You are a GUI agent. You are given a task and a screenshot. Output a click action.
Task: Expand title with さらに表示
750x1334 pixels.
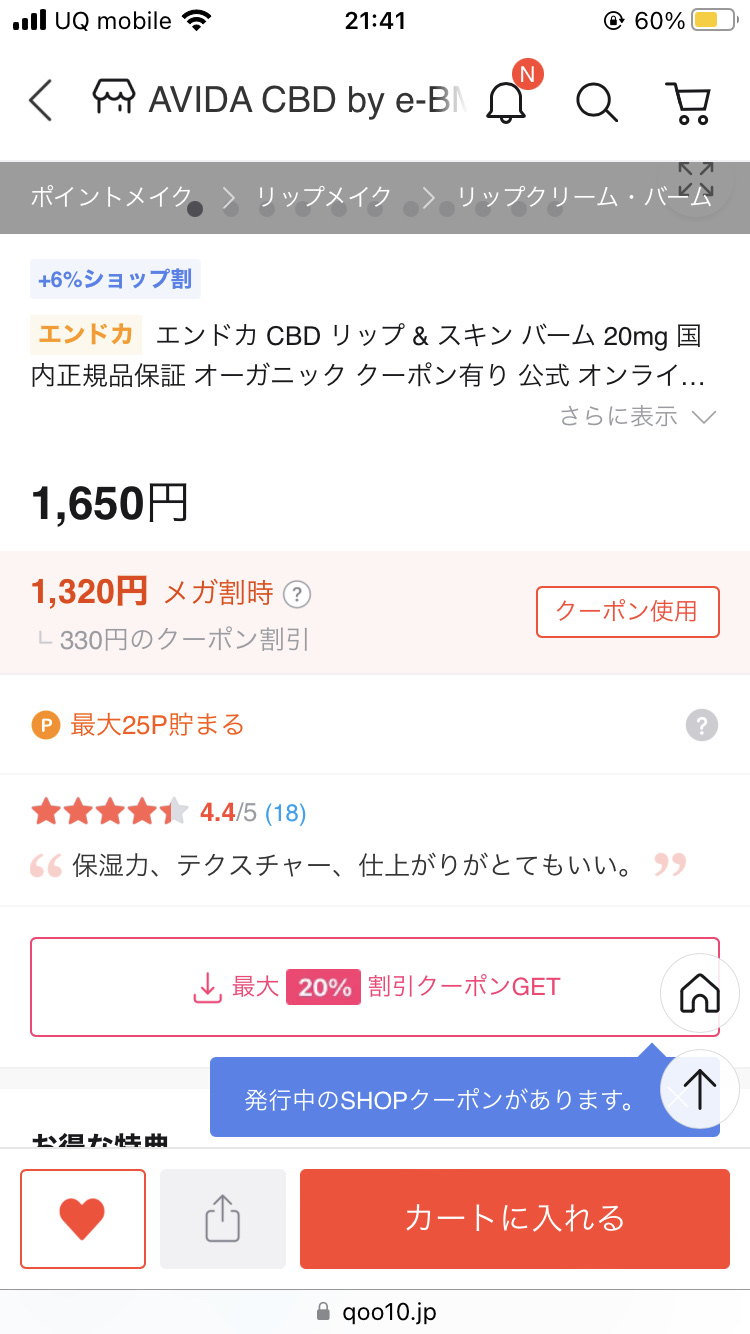(x=637, y=417)
